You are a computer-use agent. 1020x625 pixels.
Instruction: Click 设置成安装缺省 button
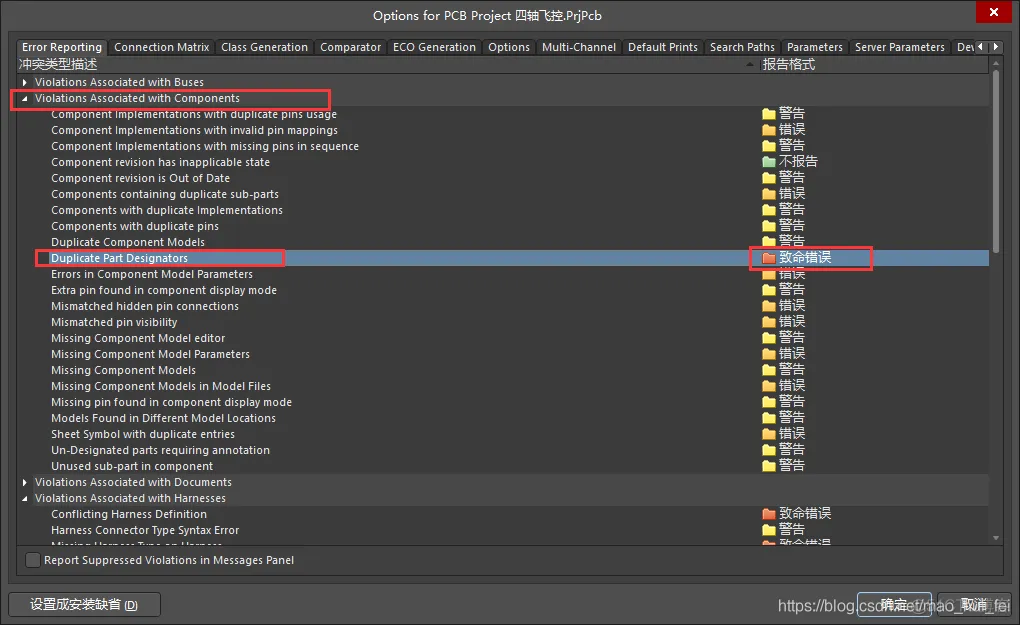(x=84, y=604)
